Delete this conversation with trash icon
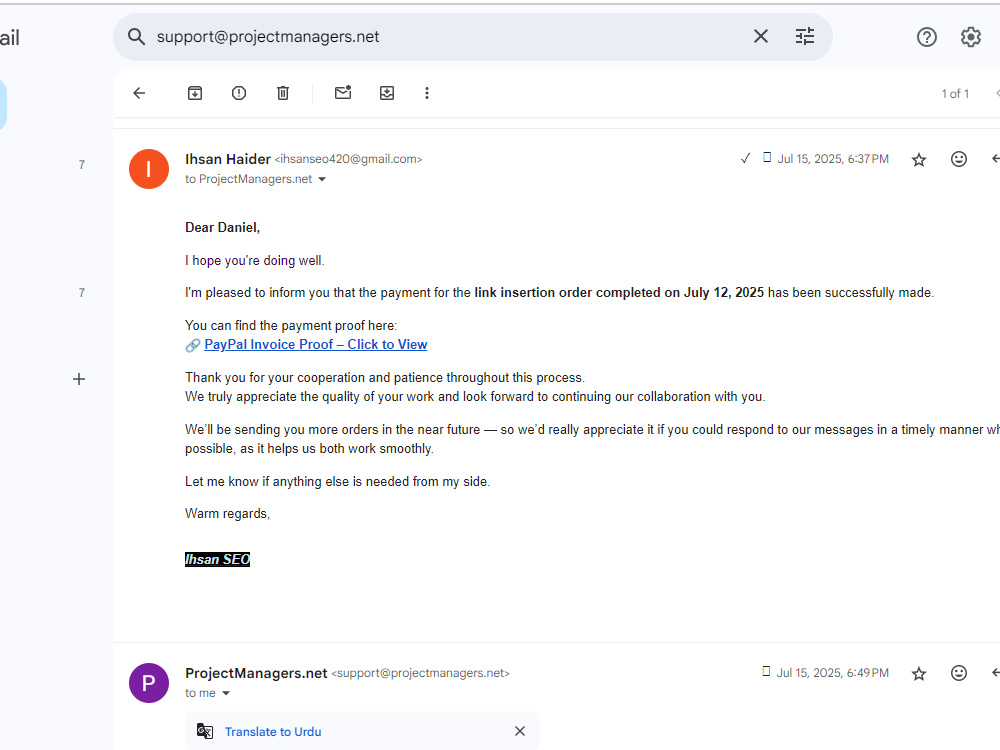Viewport: 1000px width, 750px height. 283,93
